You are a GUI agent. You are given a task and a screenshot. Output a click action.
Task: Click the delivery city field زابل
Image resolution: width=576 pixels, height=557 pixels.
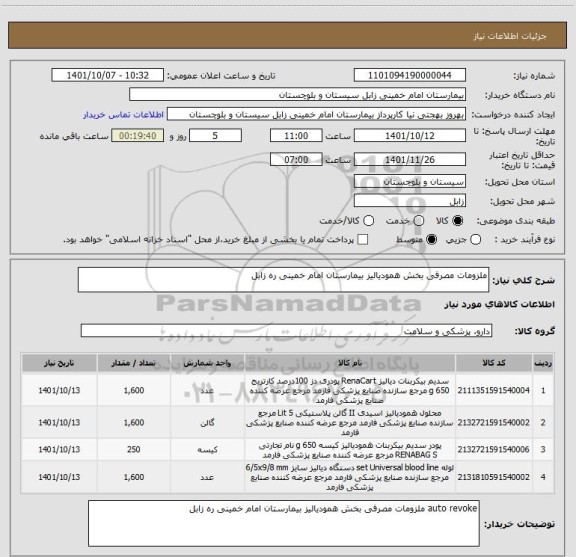pyautogui.click(x=410, y=201)
